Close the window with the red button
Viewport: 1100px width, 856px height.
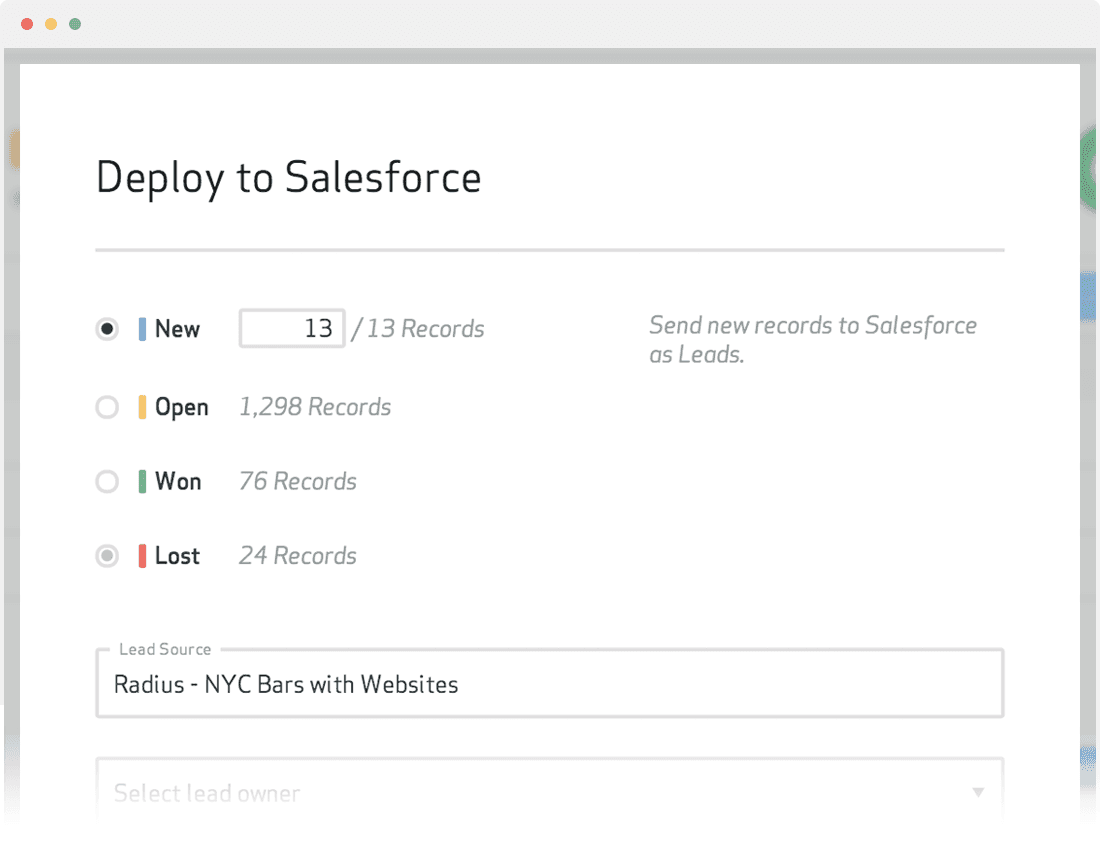[27, 24]
